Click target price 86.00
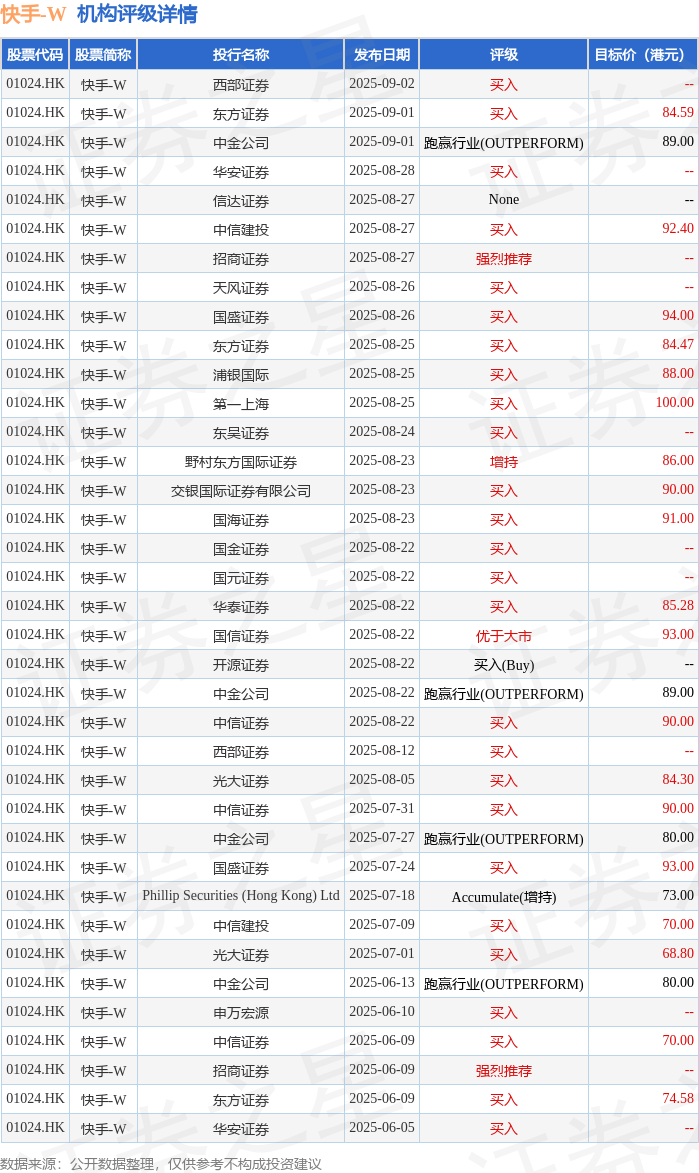Viewport: 699px width, 1173px height. pos(678,461)
